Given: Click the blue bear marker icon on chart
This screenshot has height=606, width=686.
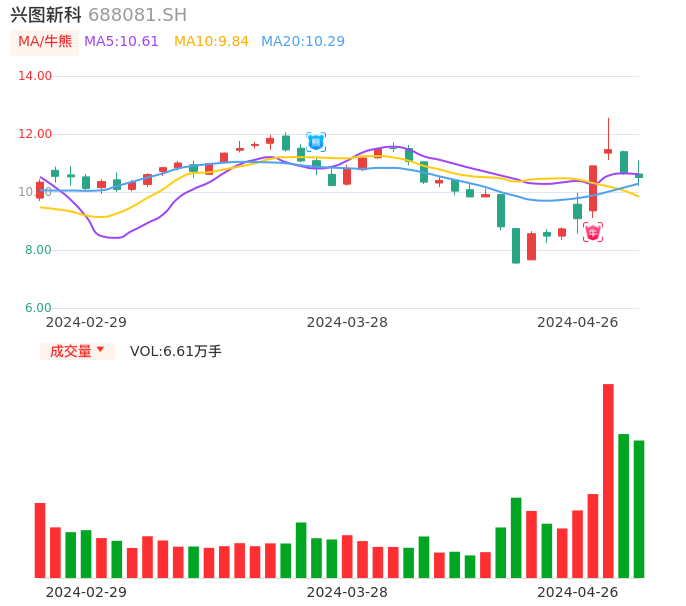Looking at the screenshot, I should click(316, 142).
